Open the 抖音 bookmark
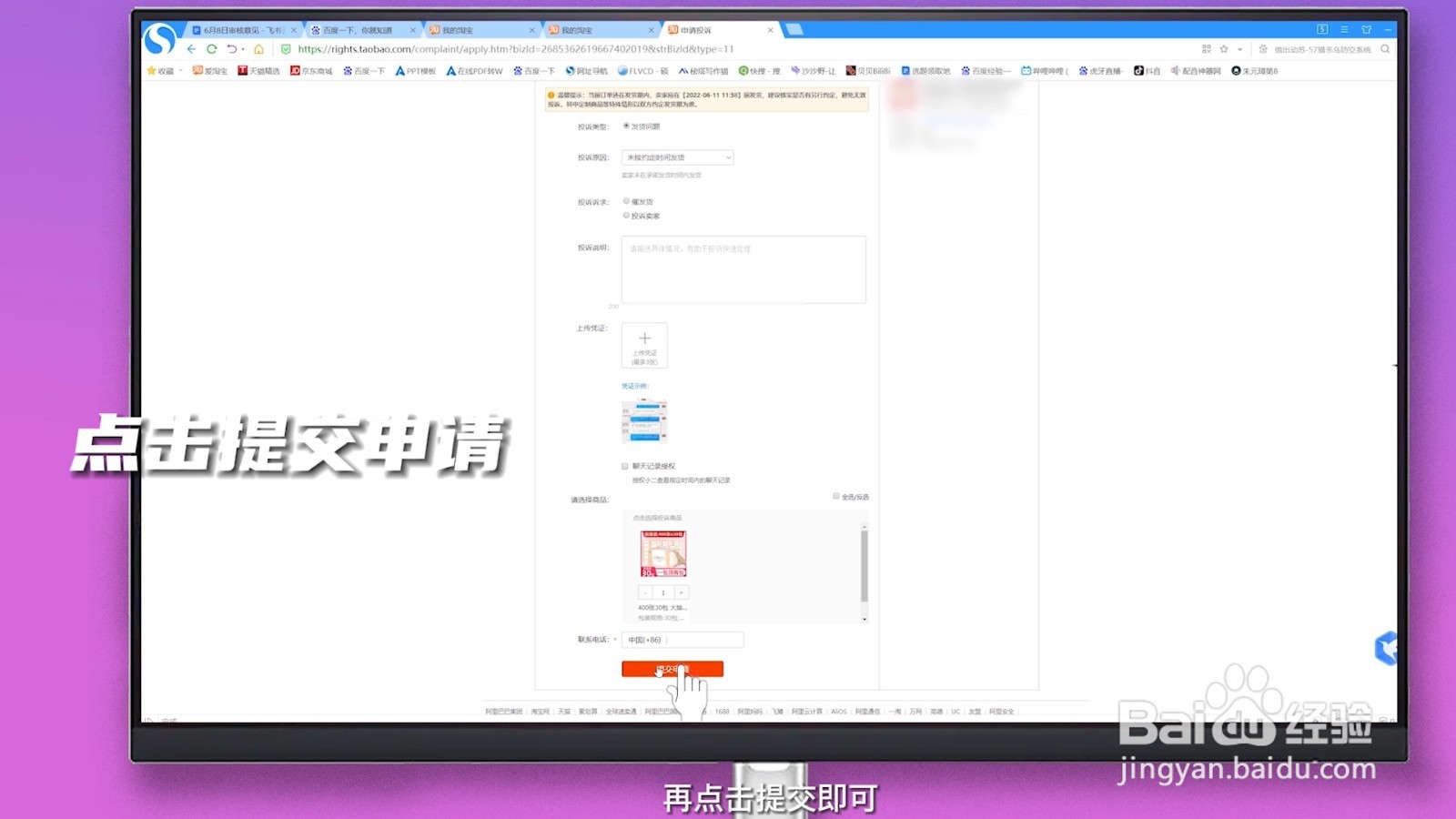The width and height of the screenshot is (1456, 819). (x=1148, y=71)
